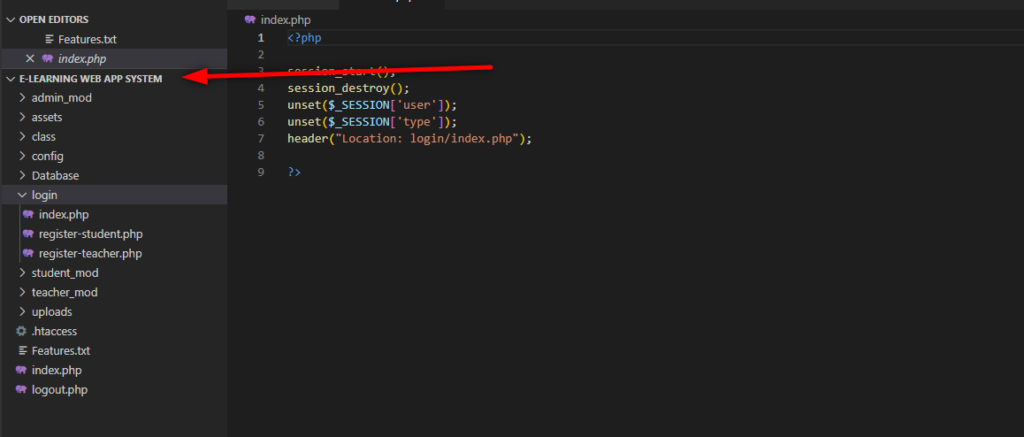
Task: Click line number 1 in the gutter
Action: click(x=261, y=38)
